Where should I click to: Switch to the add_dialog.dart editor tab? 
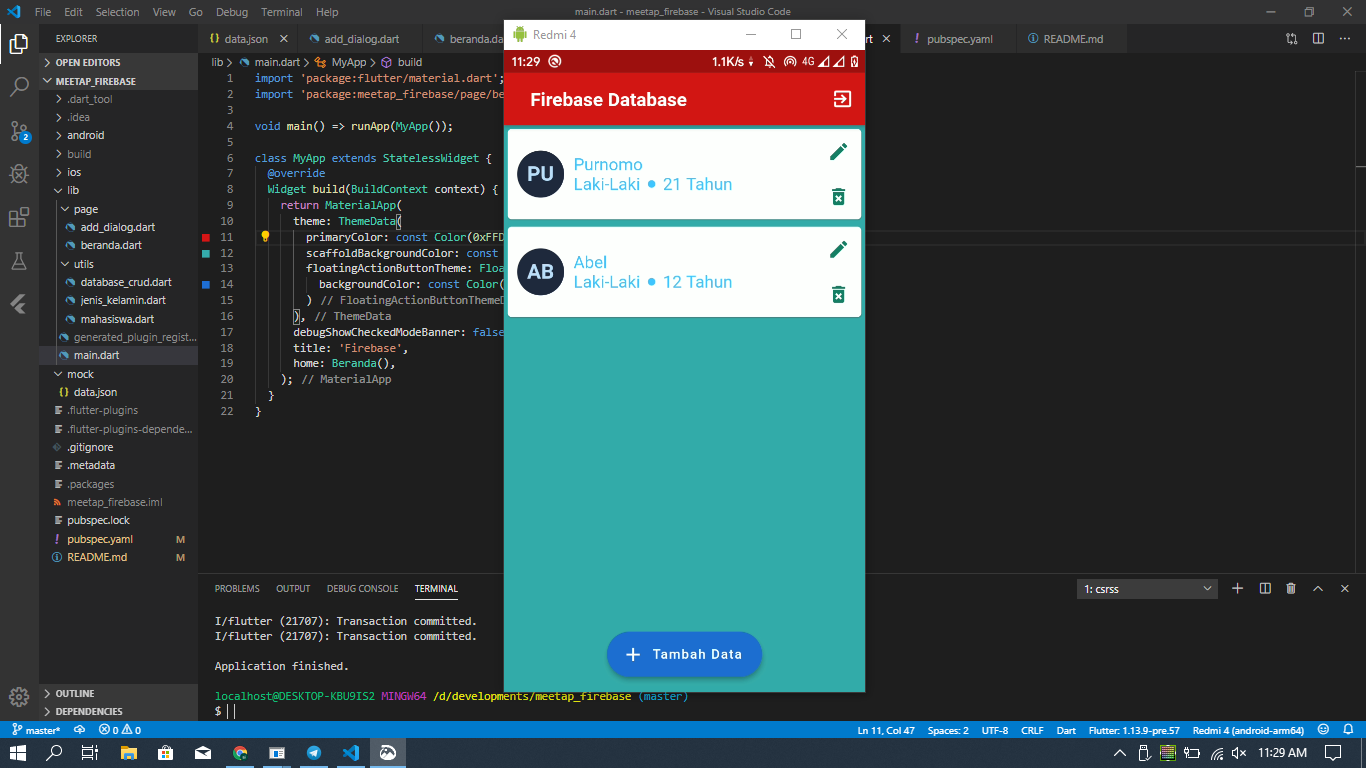pos(361,39)
